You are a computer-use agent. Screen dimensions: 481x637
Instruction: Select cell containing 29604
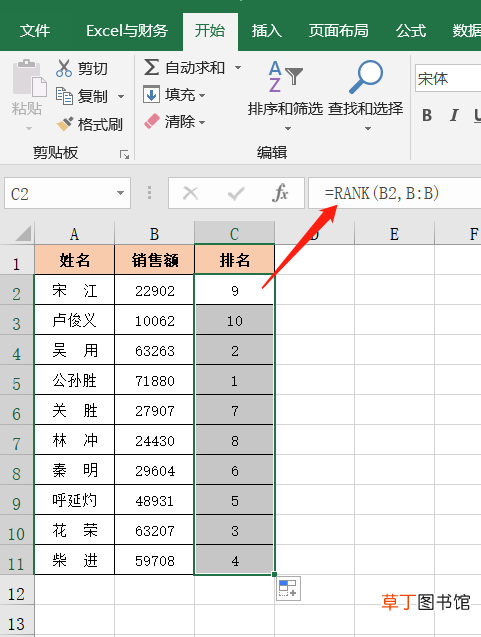154,470
